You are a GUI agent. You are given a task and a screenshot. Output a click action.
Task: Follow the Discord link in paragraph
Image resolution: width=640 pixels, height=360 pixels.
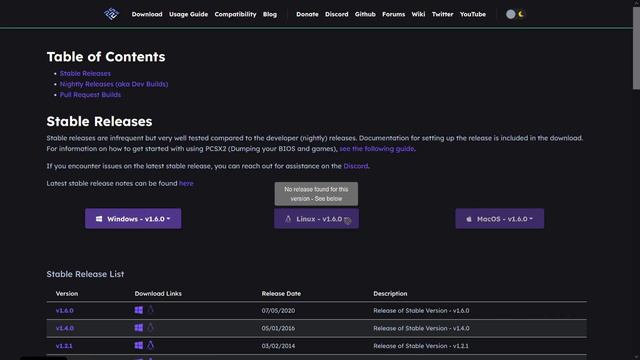pyautogui.click(x=356, y=166)
